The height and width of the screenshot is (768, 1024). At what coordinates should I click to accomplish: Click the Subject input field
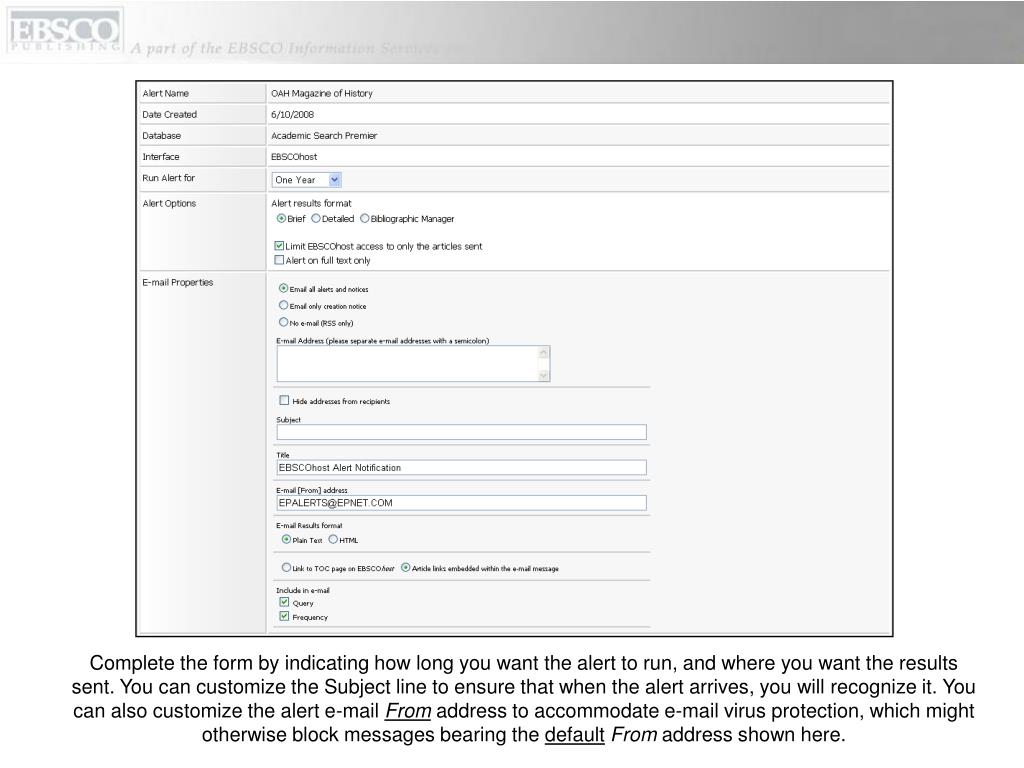(x=462, y=432)
